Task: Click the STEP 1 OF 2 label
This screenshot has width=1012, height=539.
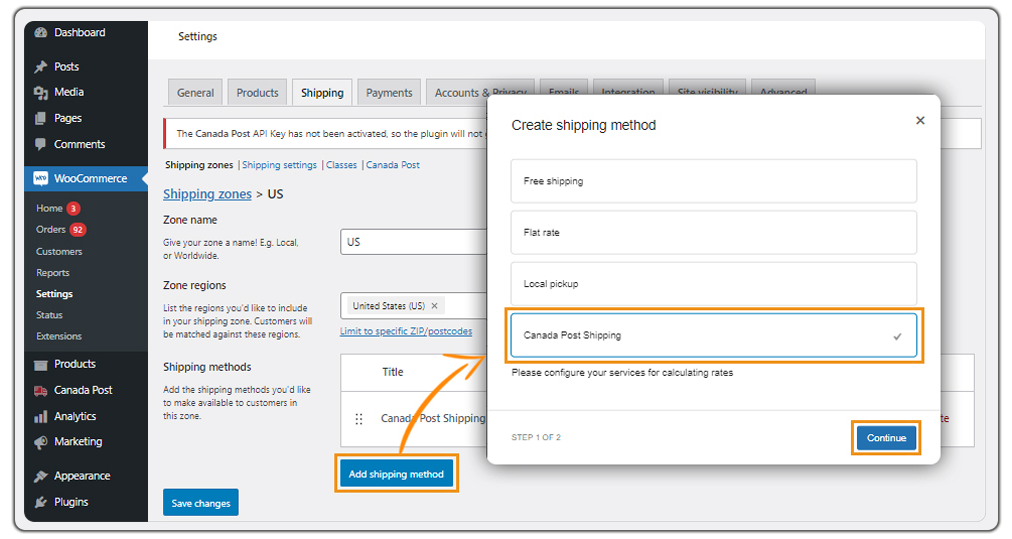Action: (x=536, y=438)
